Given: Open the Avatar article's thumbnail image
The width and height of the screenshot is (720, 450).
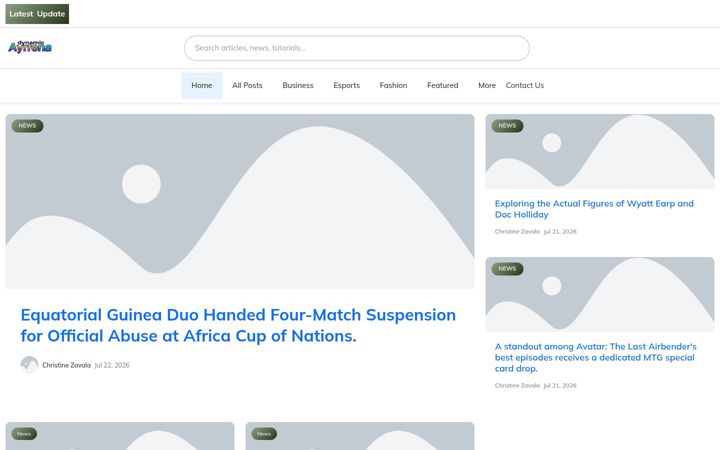Looking at the screenshot, I should (x=600, y=294).
